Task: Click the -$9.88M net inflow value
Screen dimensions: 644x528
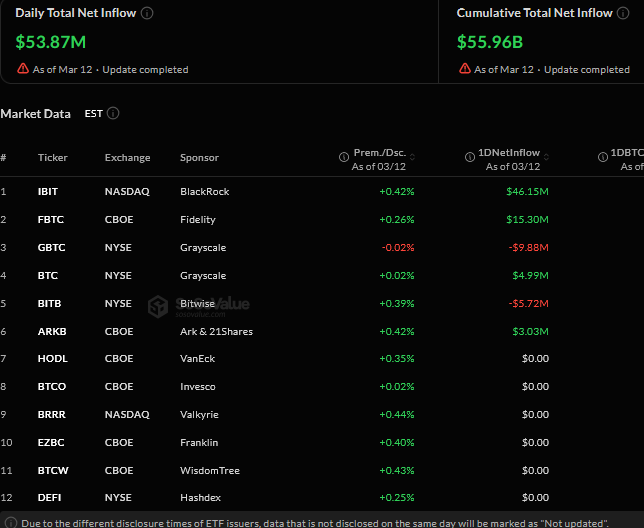Action: pyautogui.click(x=529, y=248)
